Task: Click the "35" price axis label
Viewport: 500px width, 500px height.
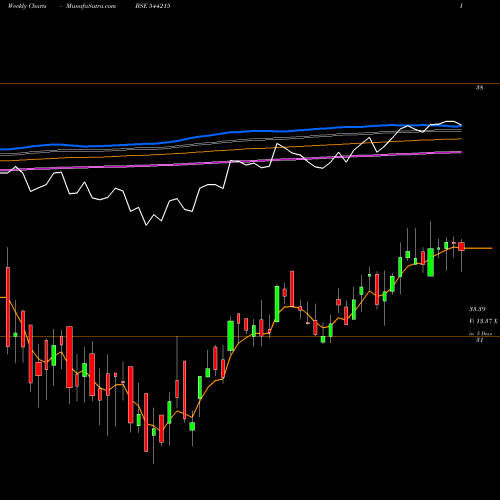Action: tap(479, 88)
